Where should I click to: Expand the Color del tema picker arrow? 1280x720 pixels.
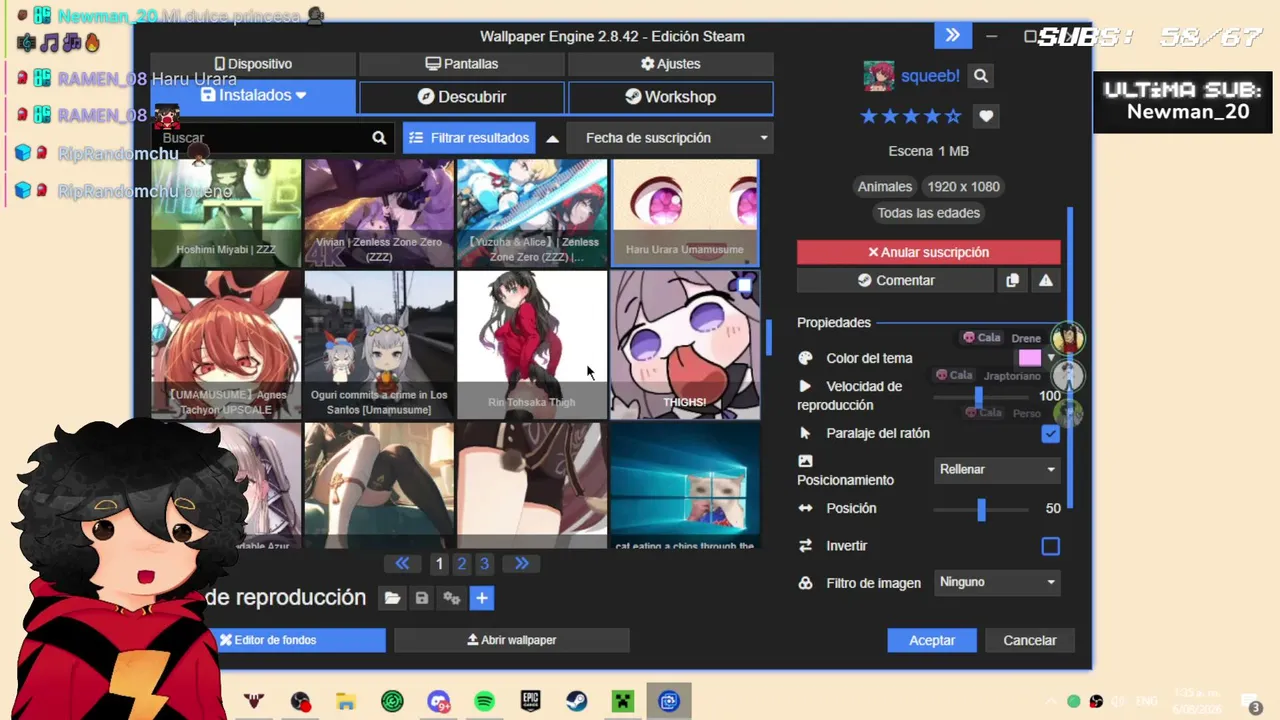point(1051,358)
